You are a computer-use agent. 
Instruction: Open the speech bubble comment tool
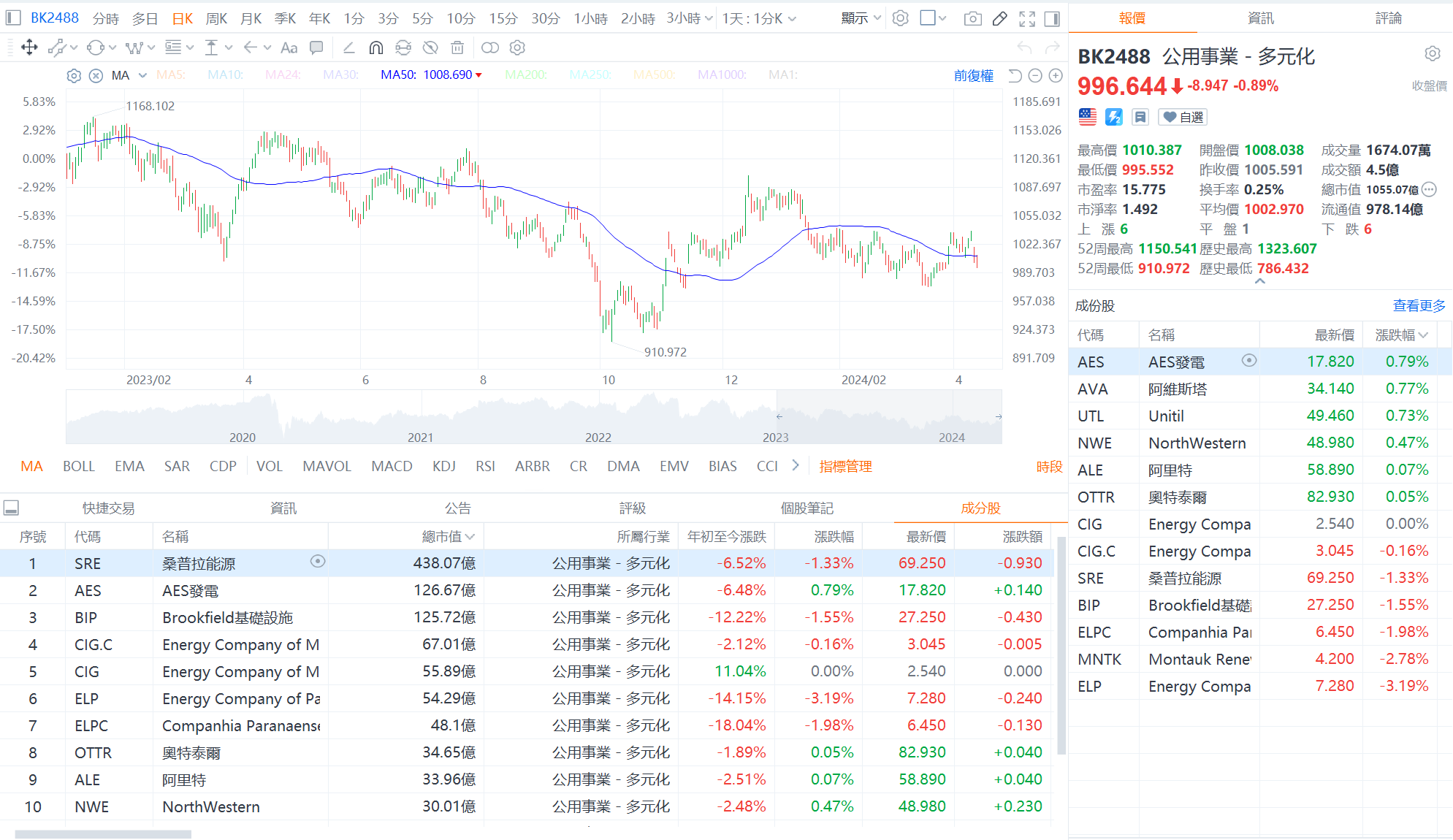click(x=316, y=48)
